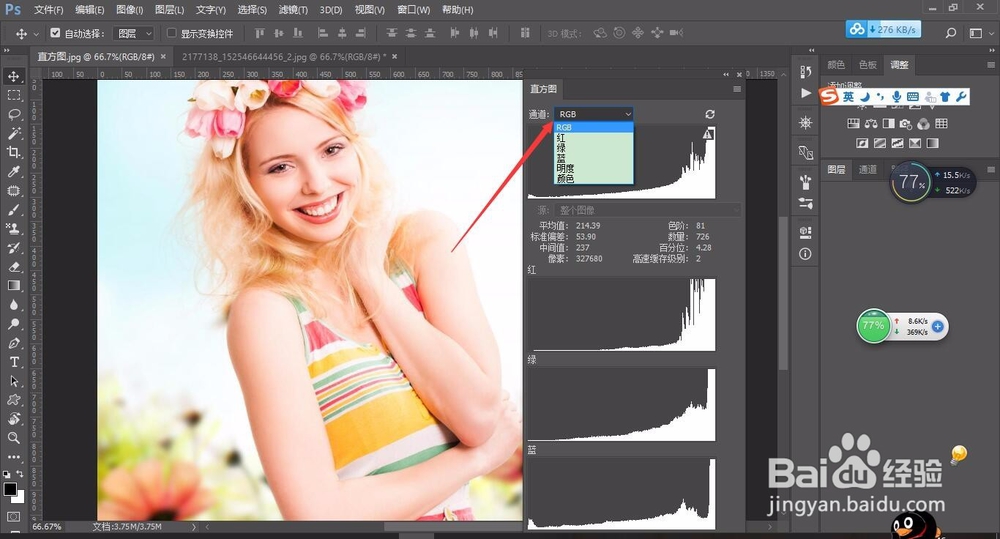Toggle 显示变换控件 checkbox
The width and height of the screenshot is (1000, 539).
pyautogui.click(x=172, y=33)
